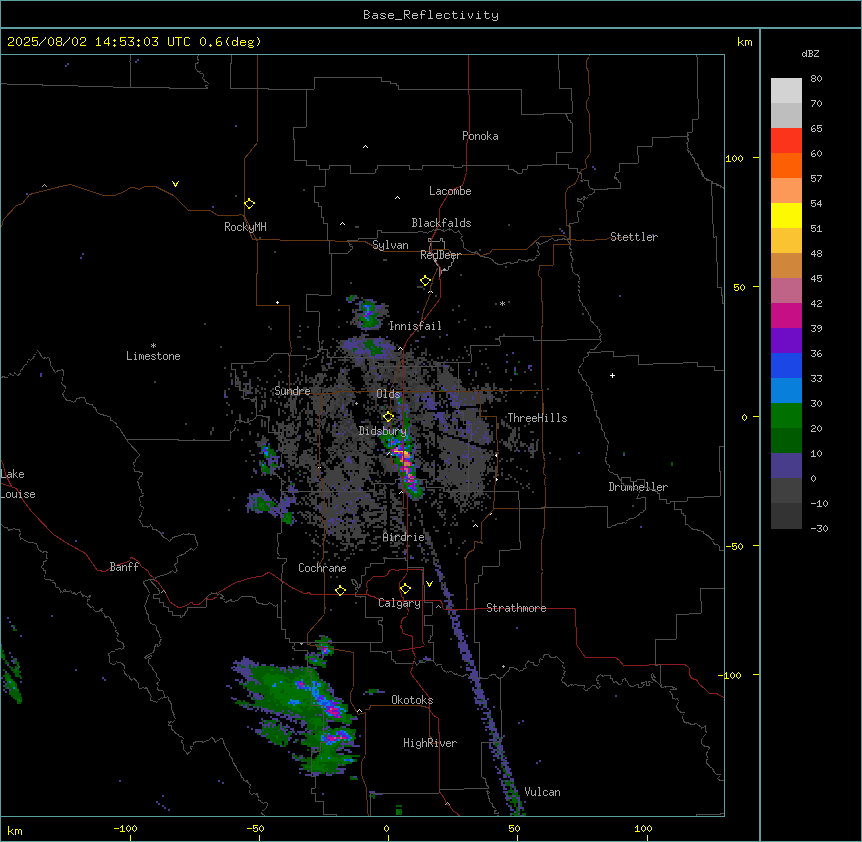Screen dimensions: 862x842
Task: Click the Olds label
Action: 388,394
